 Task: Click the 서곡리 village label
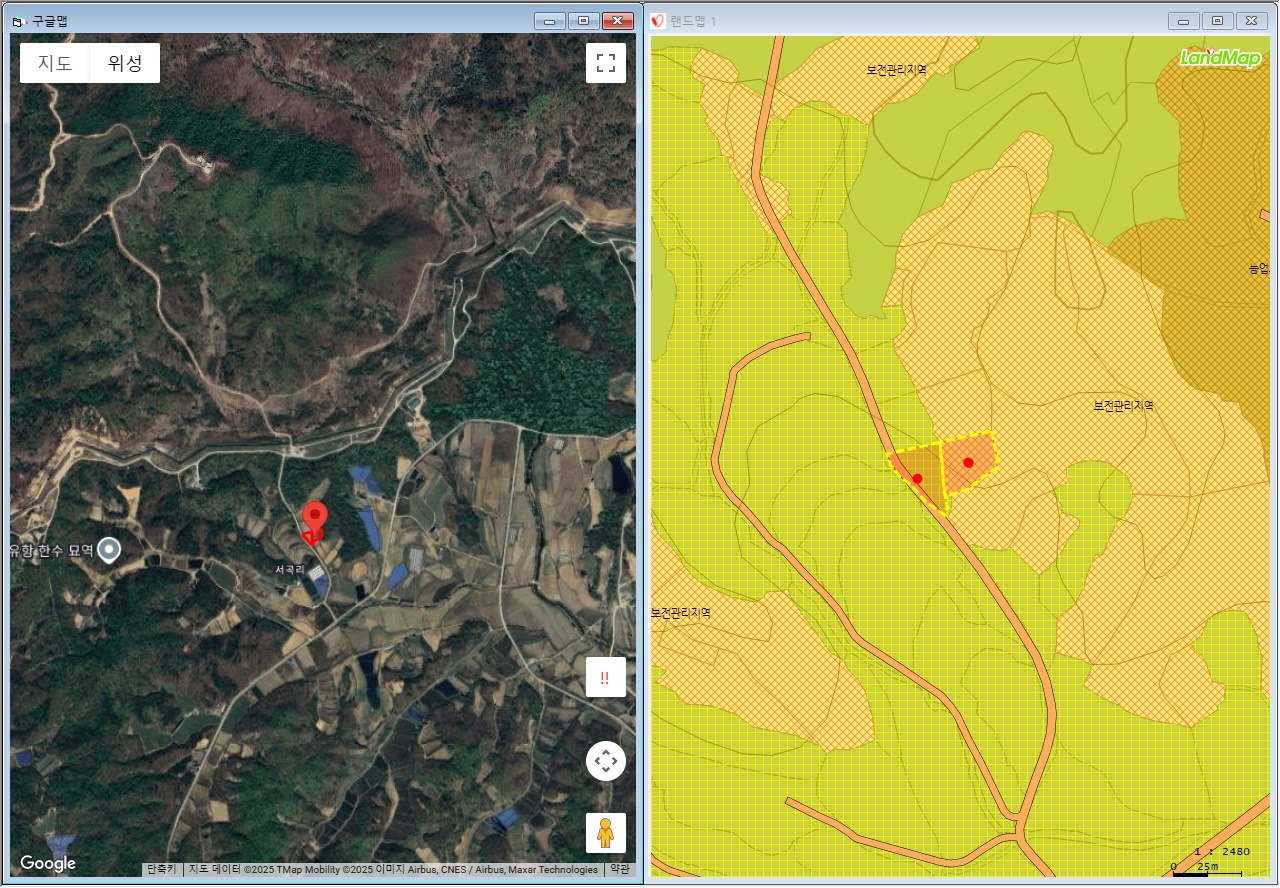pos(289,569)
